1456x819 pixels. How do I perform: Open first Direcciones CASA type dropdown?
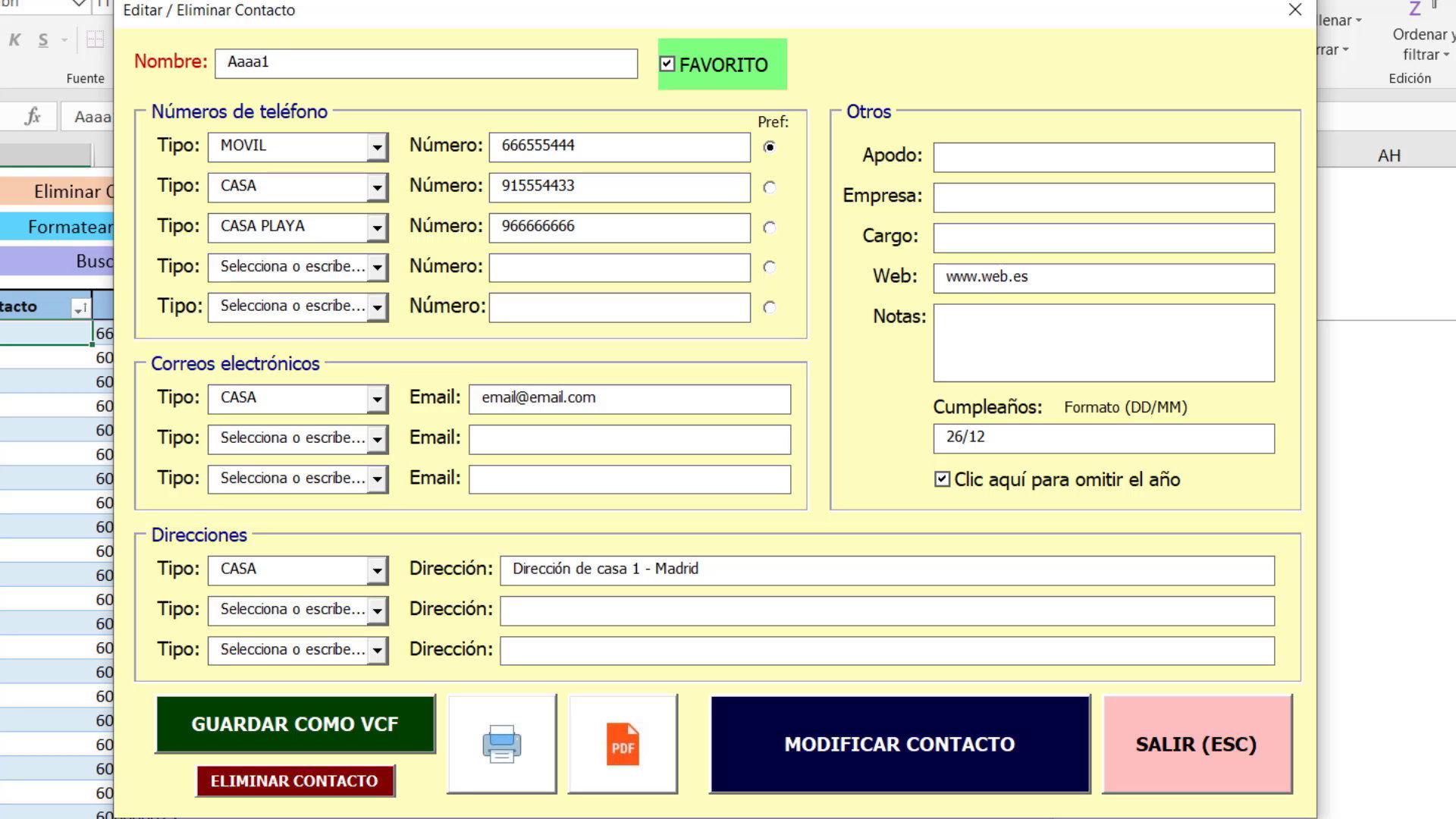[x=377, y=570]
